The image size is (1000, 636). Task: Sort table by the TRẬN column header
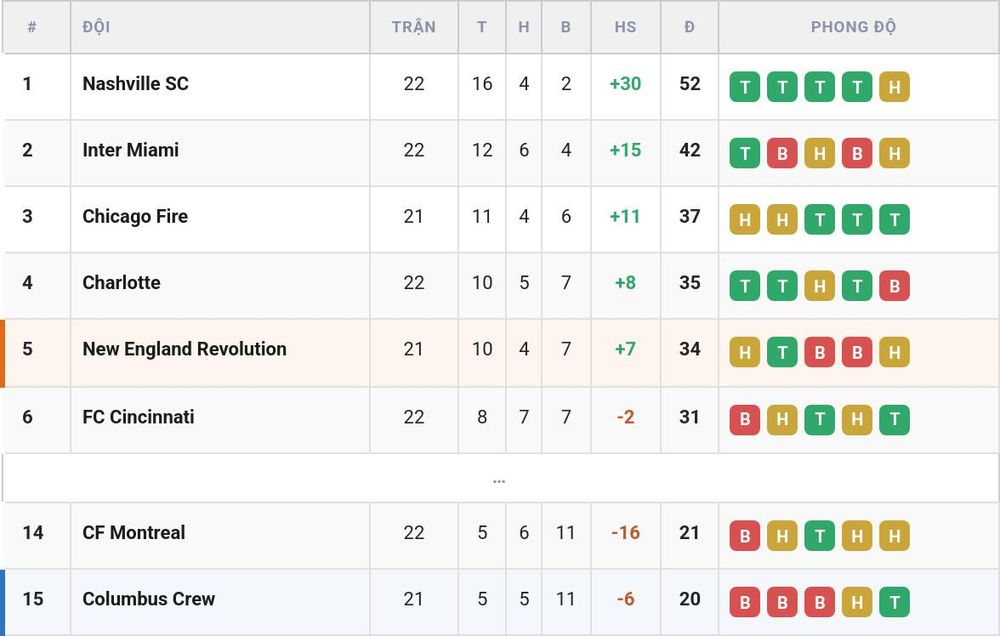(x=413, y=27)
